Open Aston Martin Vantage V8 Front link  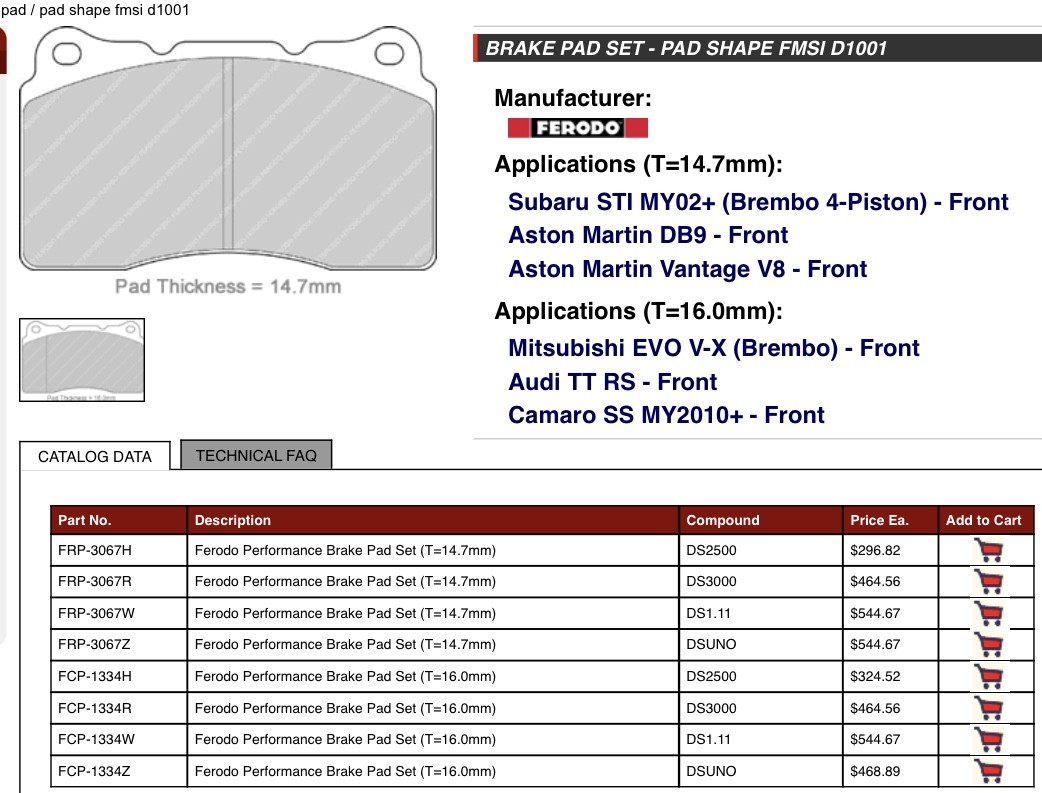(x=688, y=269)
